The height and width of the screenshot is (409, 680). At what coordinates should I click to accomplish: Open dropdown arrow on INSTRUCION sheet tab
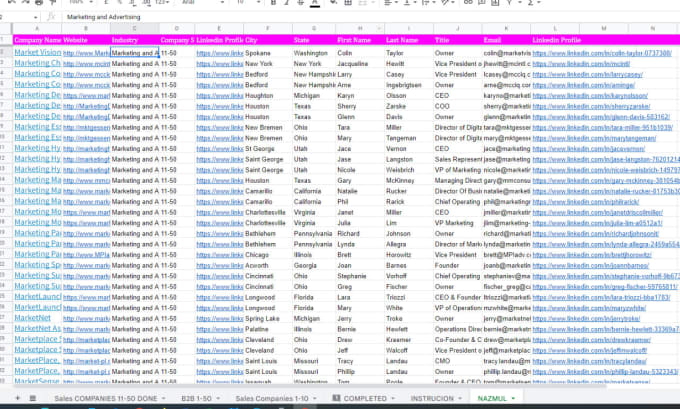[x=460, y=398]
